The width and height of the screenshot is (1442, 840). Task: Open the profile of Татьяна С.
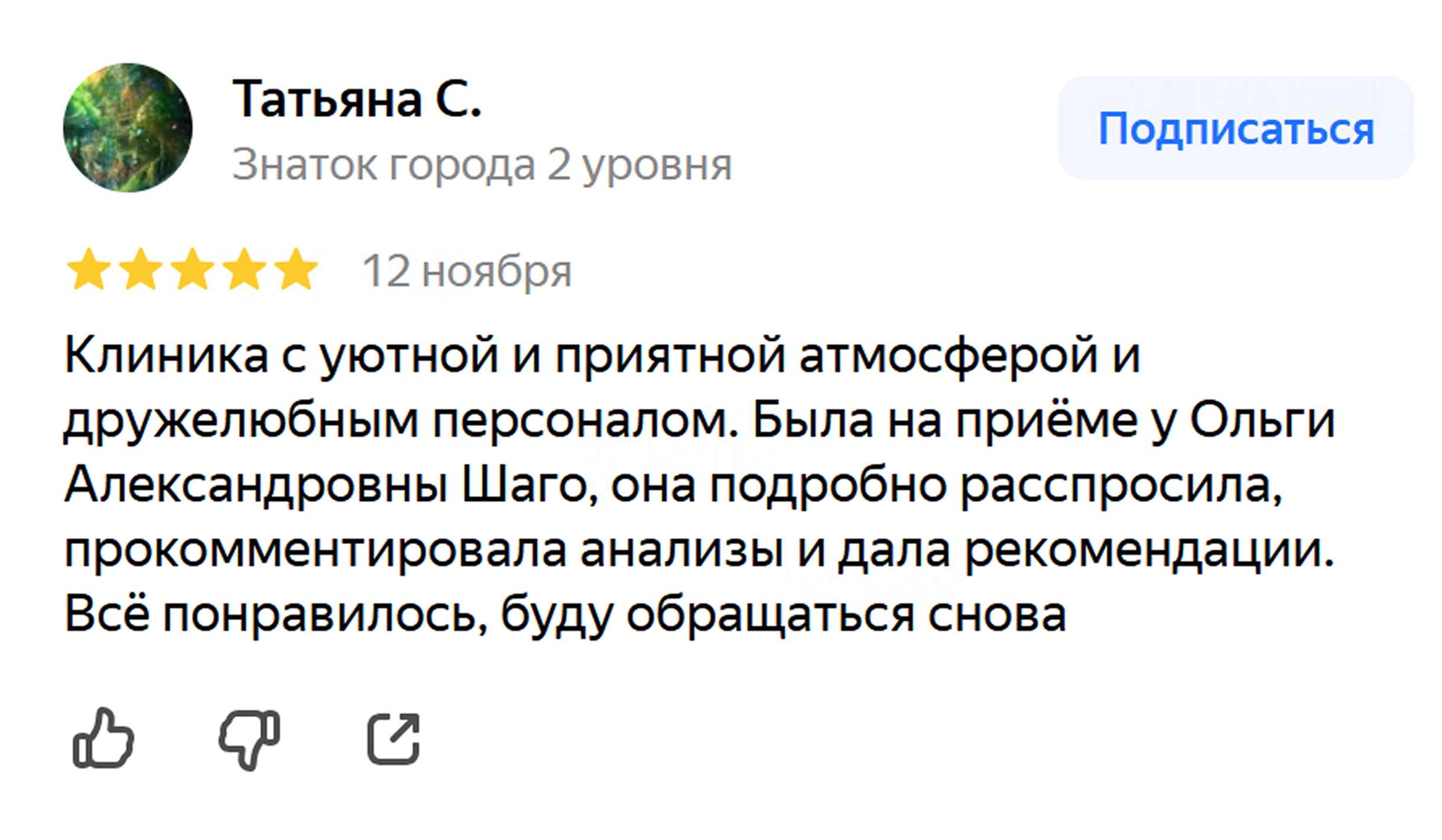pyautogui.click(x=357, y=99)
